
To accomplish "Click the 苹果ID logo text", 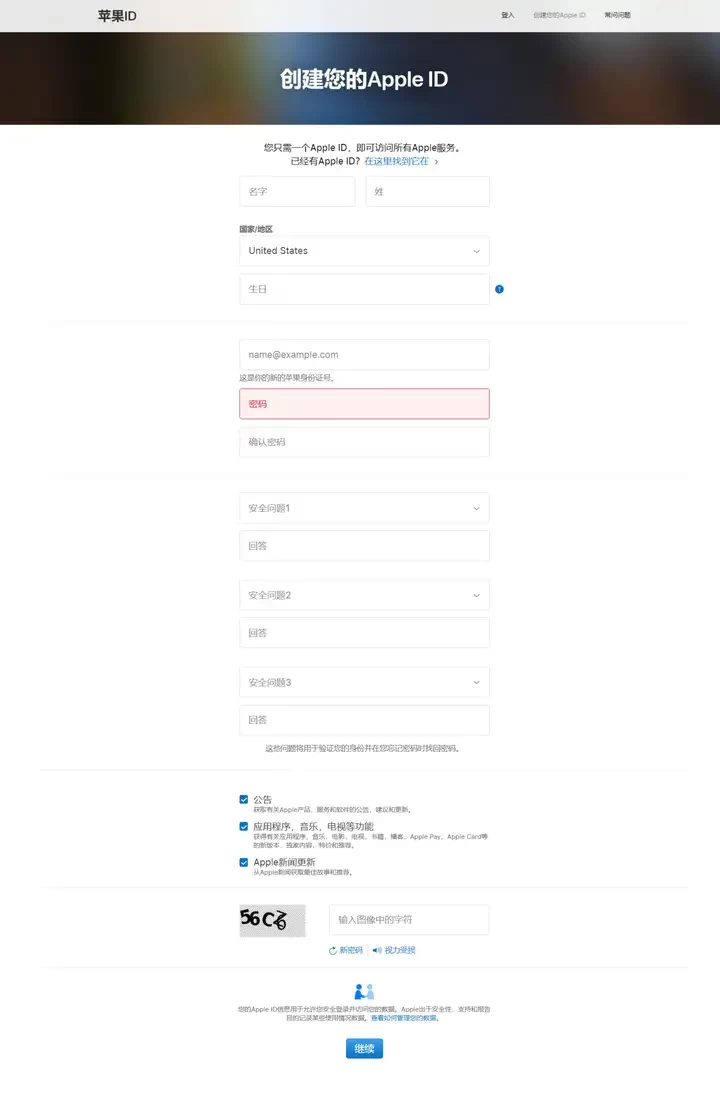I will pos(117,16).
